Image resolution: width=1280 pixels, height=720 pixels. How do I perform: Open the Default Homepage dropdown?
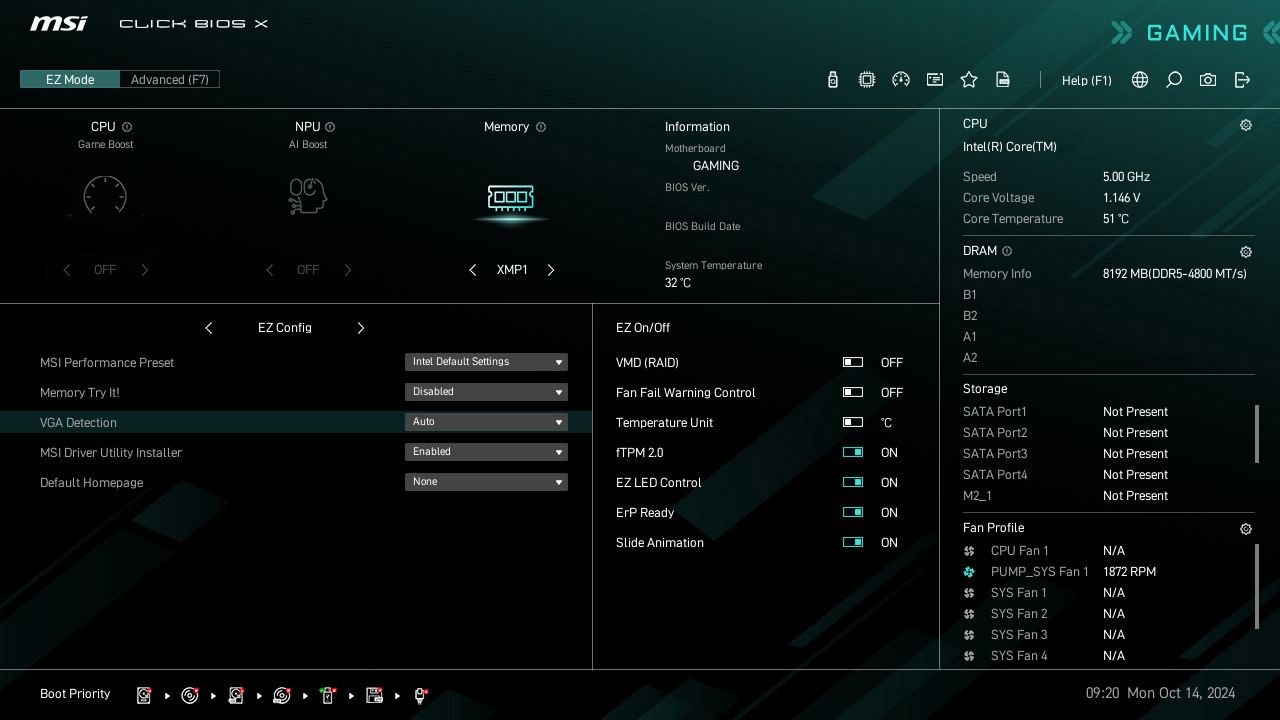point(486,482)
